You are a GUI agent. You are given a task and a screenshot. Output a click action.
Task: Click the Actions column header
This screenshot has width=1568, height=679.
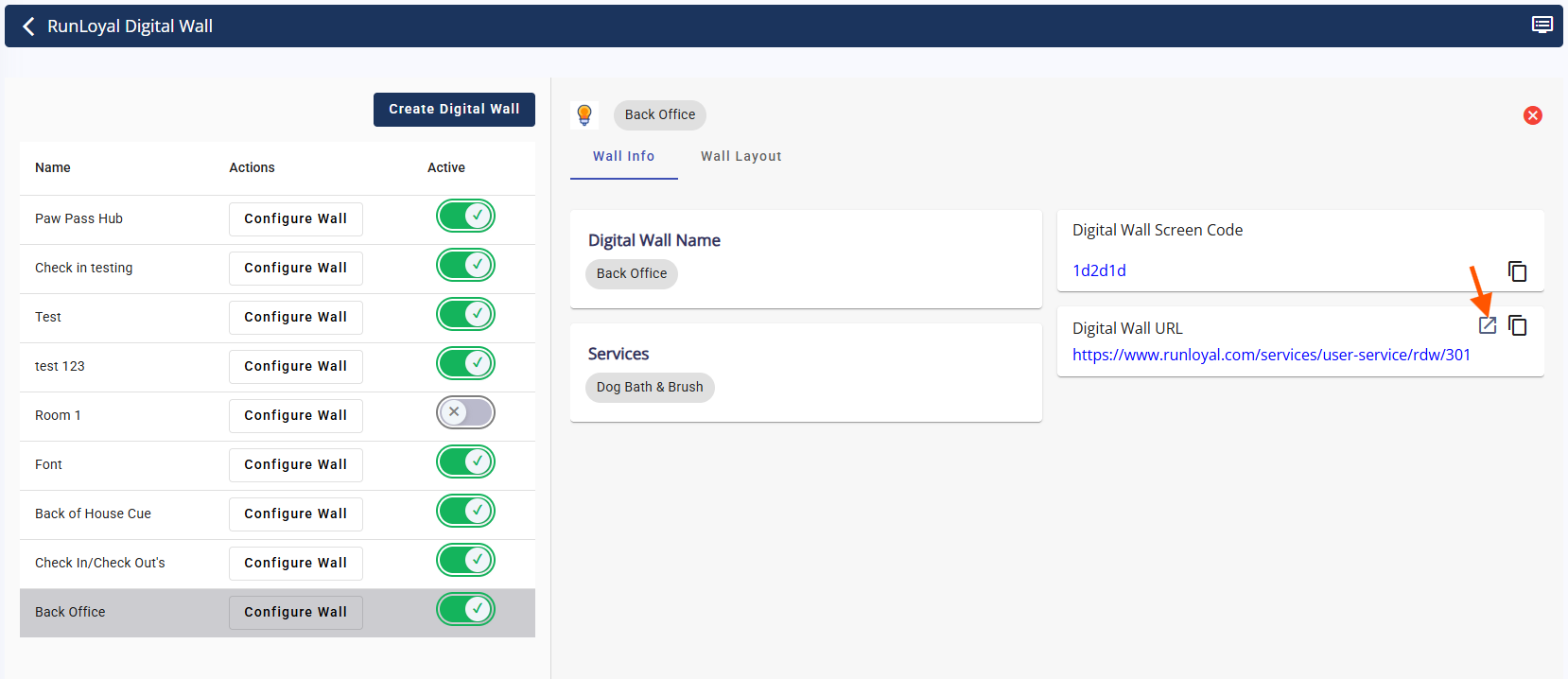coord(252,167)
